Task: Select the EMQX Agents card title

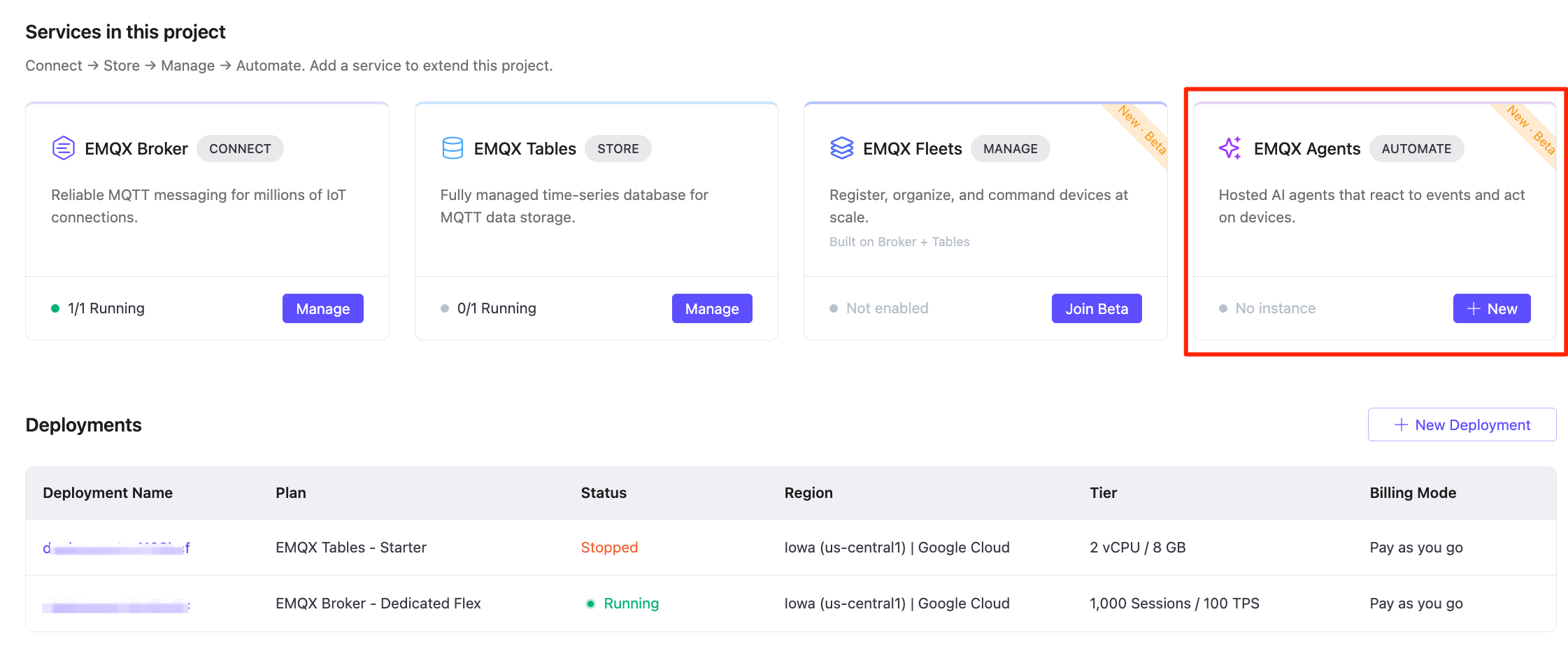Action: [1307, 148]
